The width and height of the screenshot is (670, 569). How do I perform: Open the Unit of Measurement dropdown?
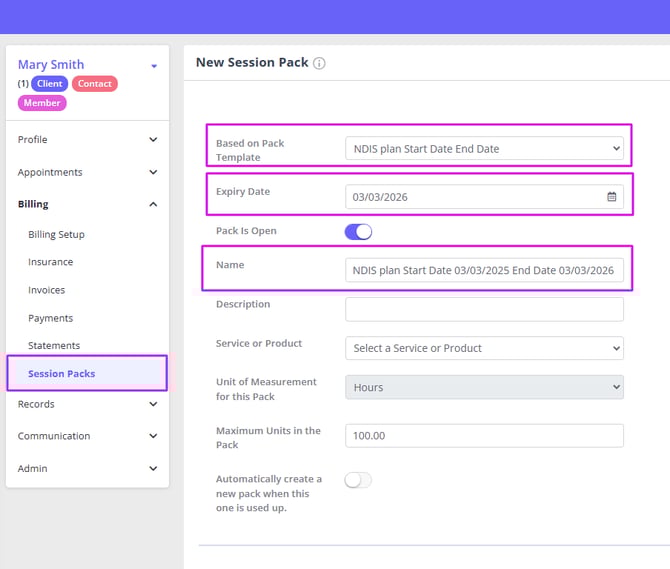pos(484,387)
